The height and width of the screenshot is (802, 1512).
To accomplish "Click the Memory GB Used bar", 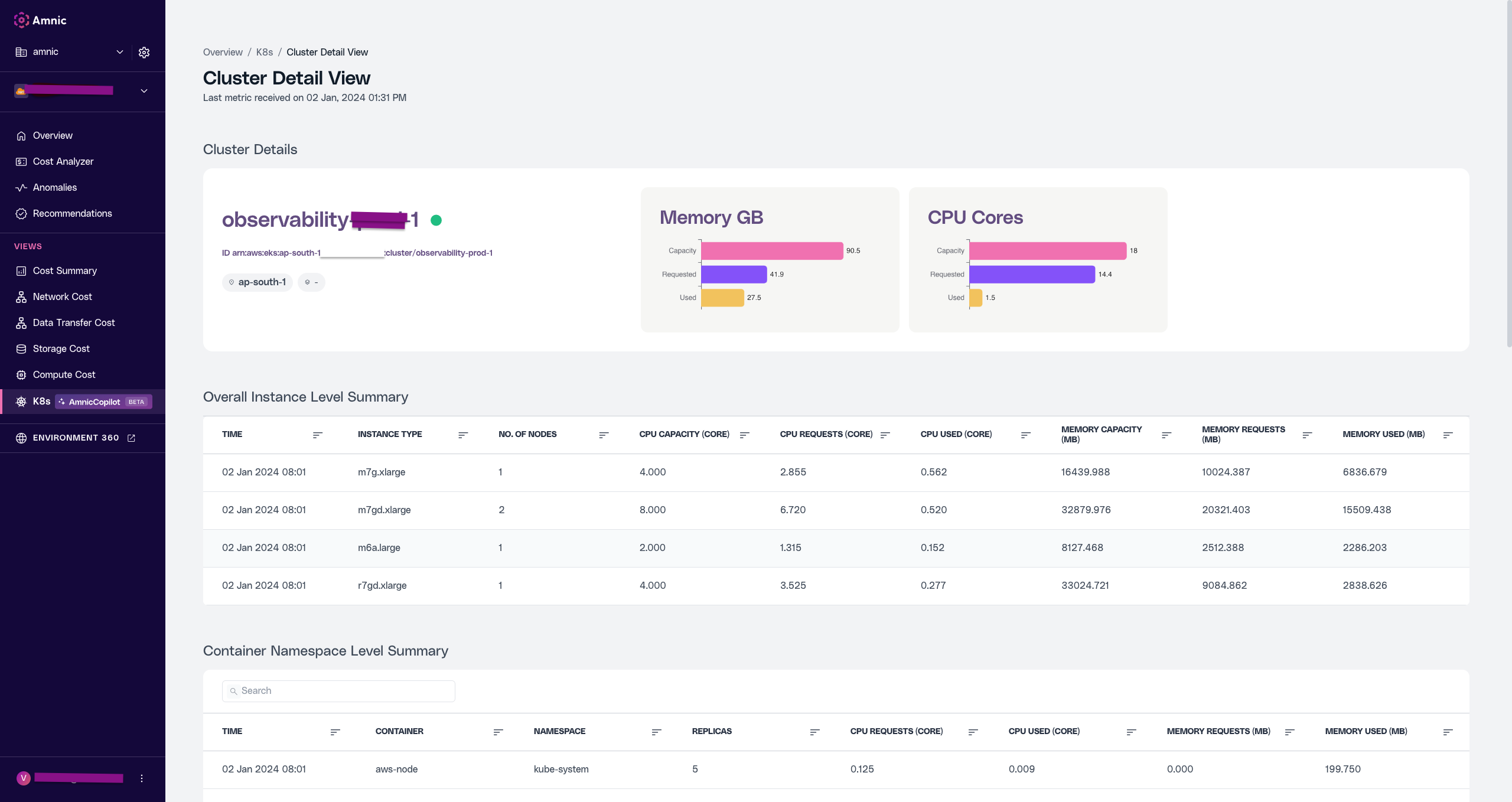I will click(722, 298).
